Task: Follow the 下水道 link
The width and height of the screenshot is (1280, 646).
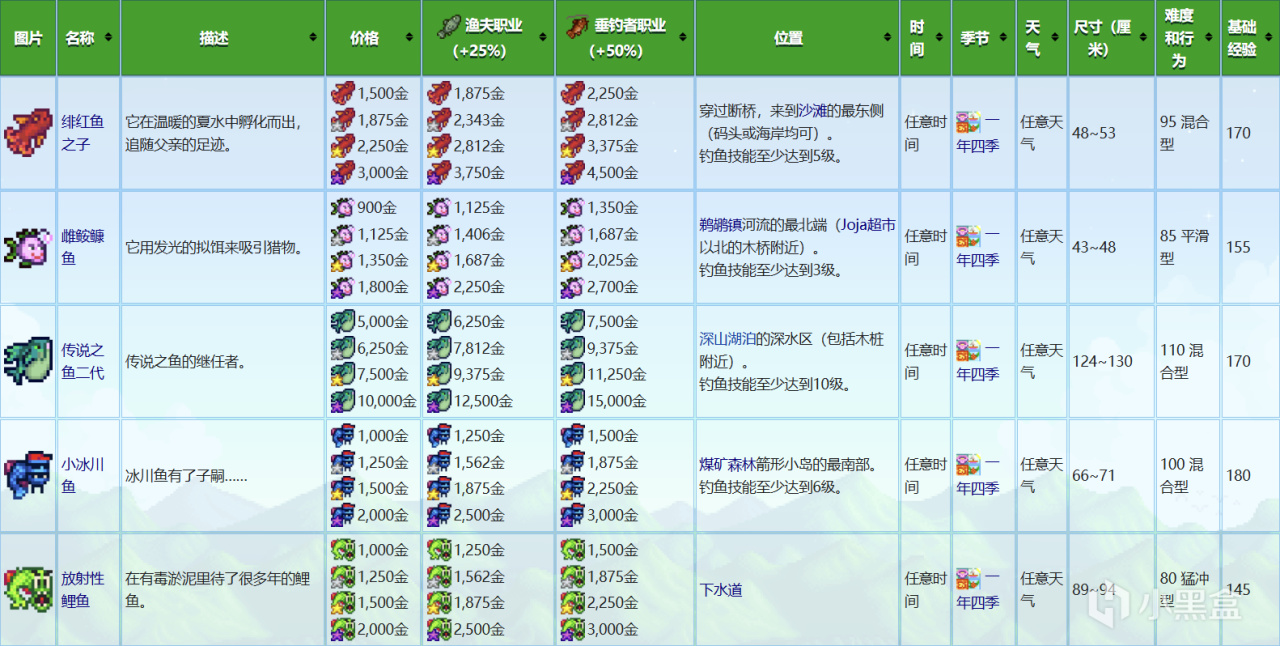Action: click(x=721, y=589)
